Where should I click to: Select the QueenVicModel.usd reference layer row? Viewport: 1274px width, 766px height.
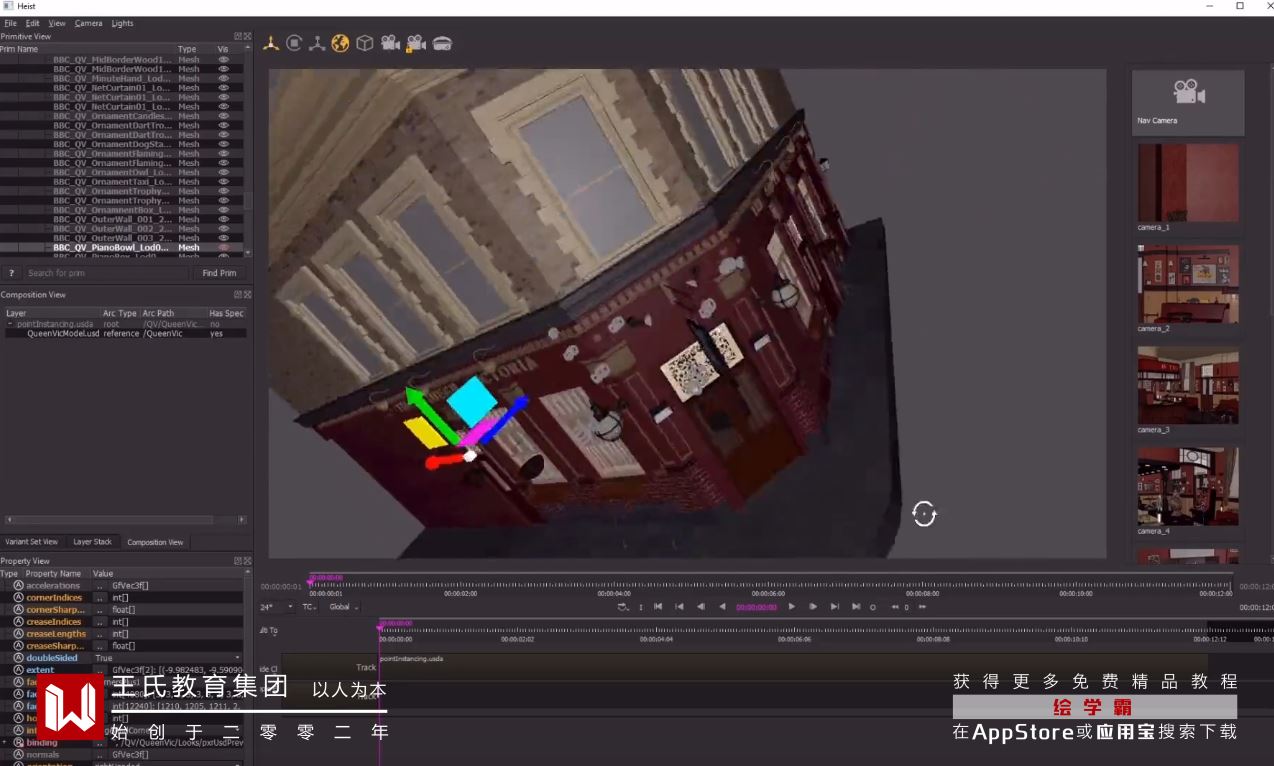125,333
